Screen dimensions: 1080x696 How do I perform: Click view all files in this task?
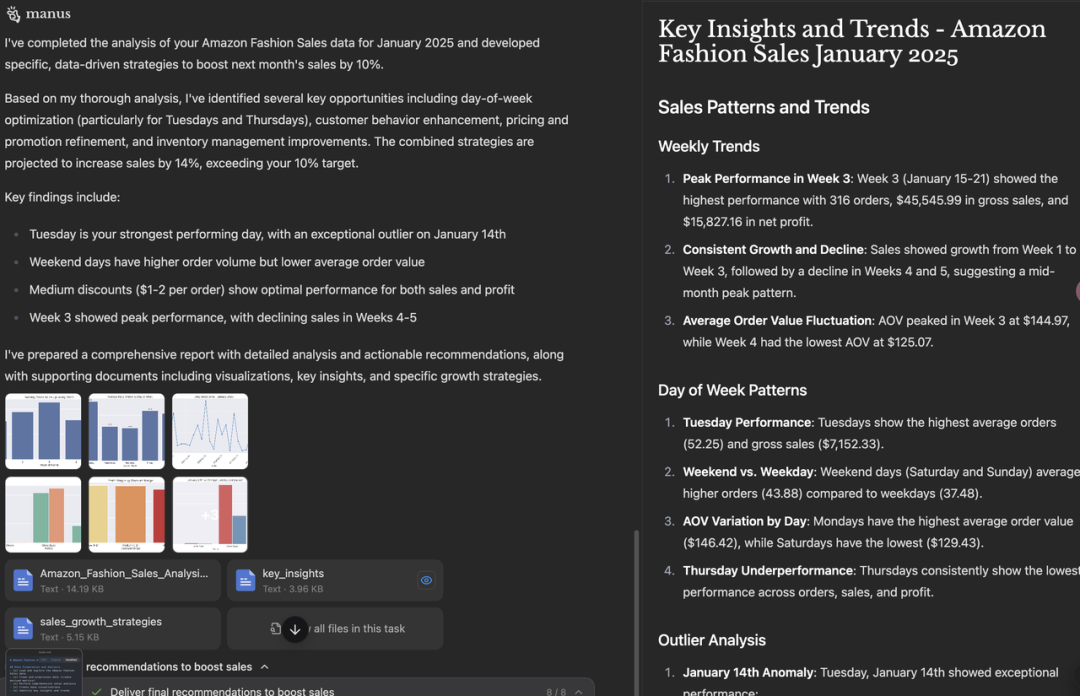(x=358, y=629)
